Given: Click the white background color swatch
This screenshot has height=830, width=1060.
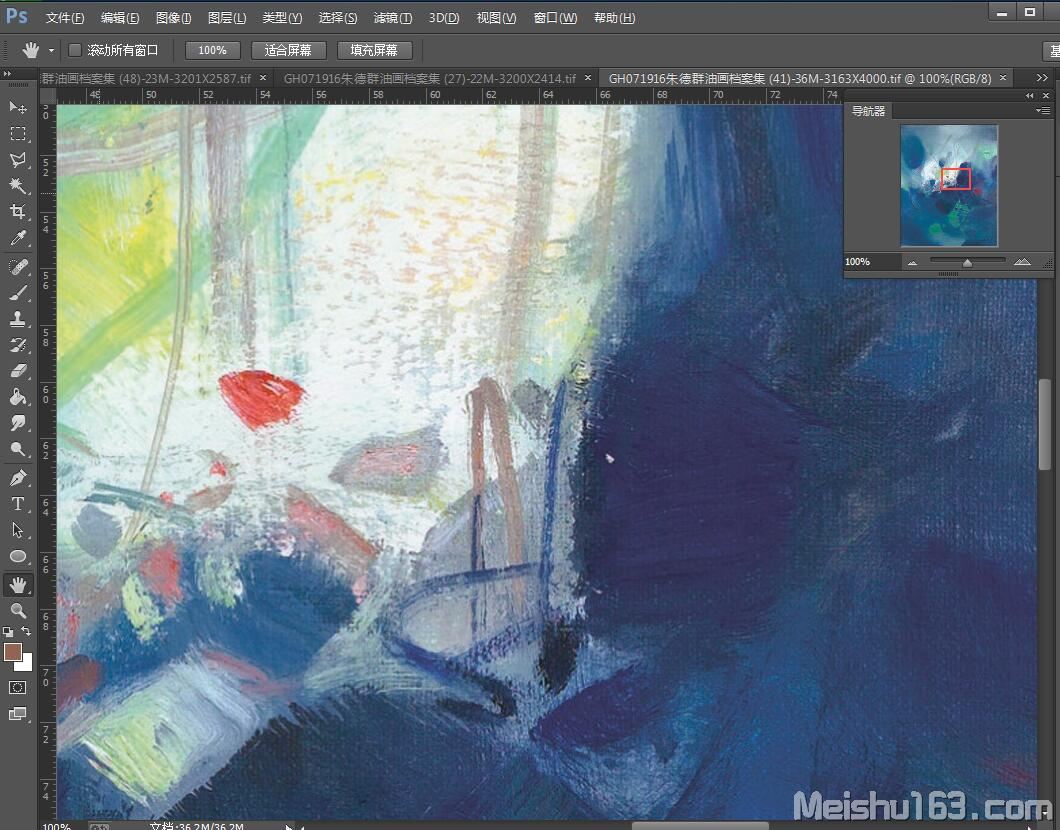Looking at the screenshot, I should (26, 664).
